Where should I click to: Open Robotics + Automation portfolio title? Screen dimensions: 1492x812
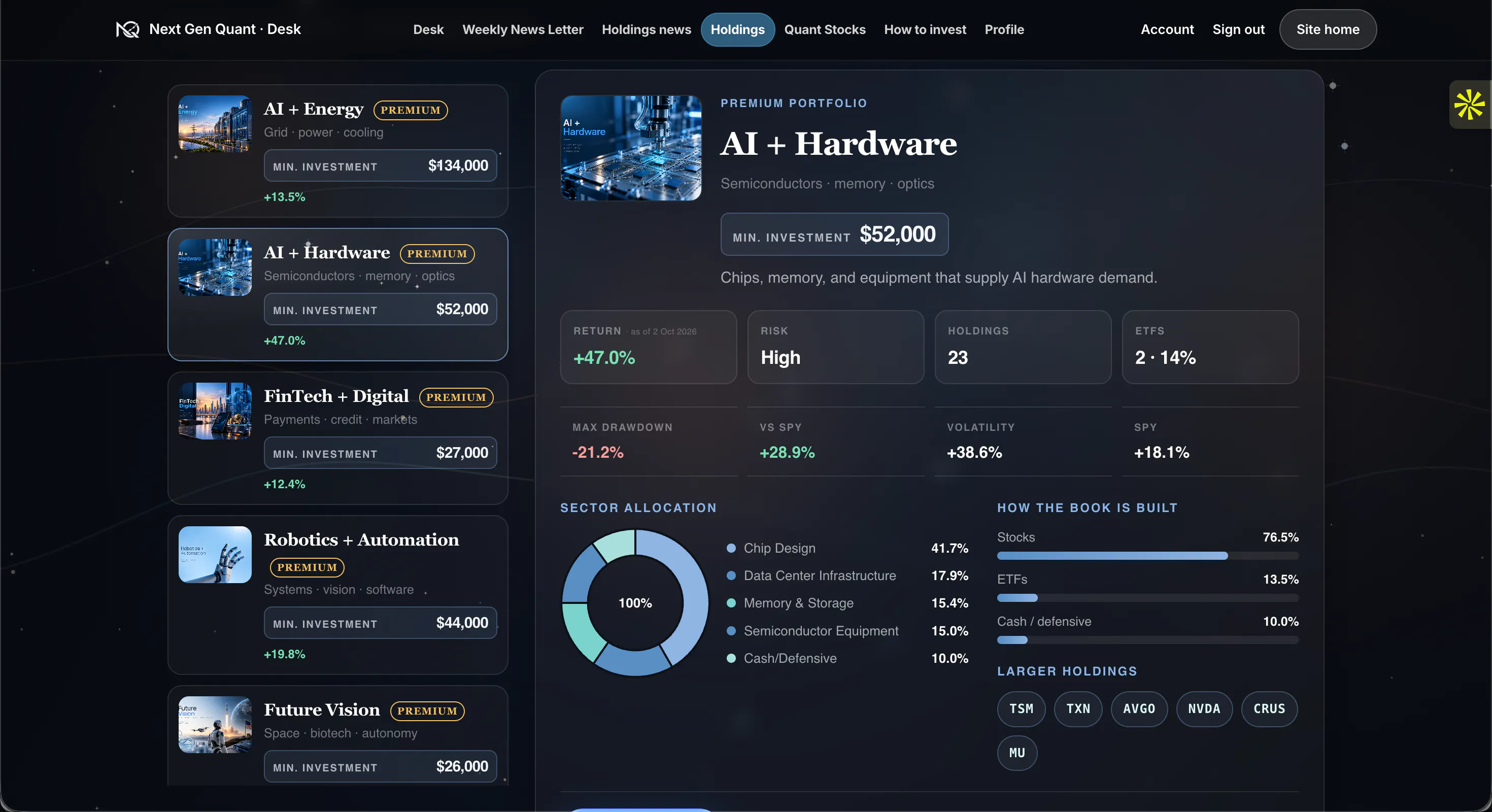361,540
